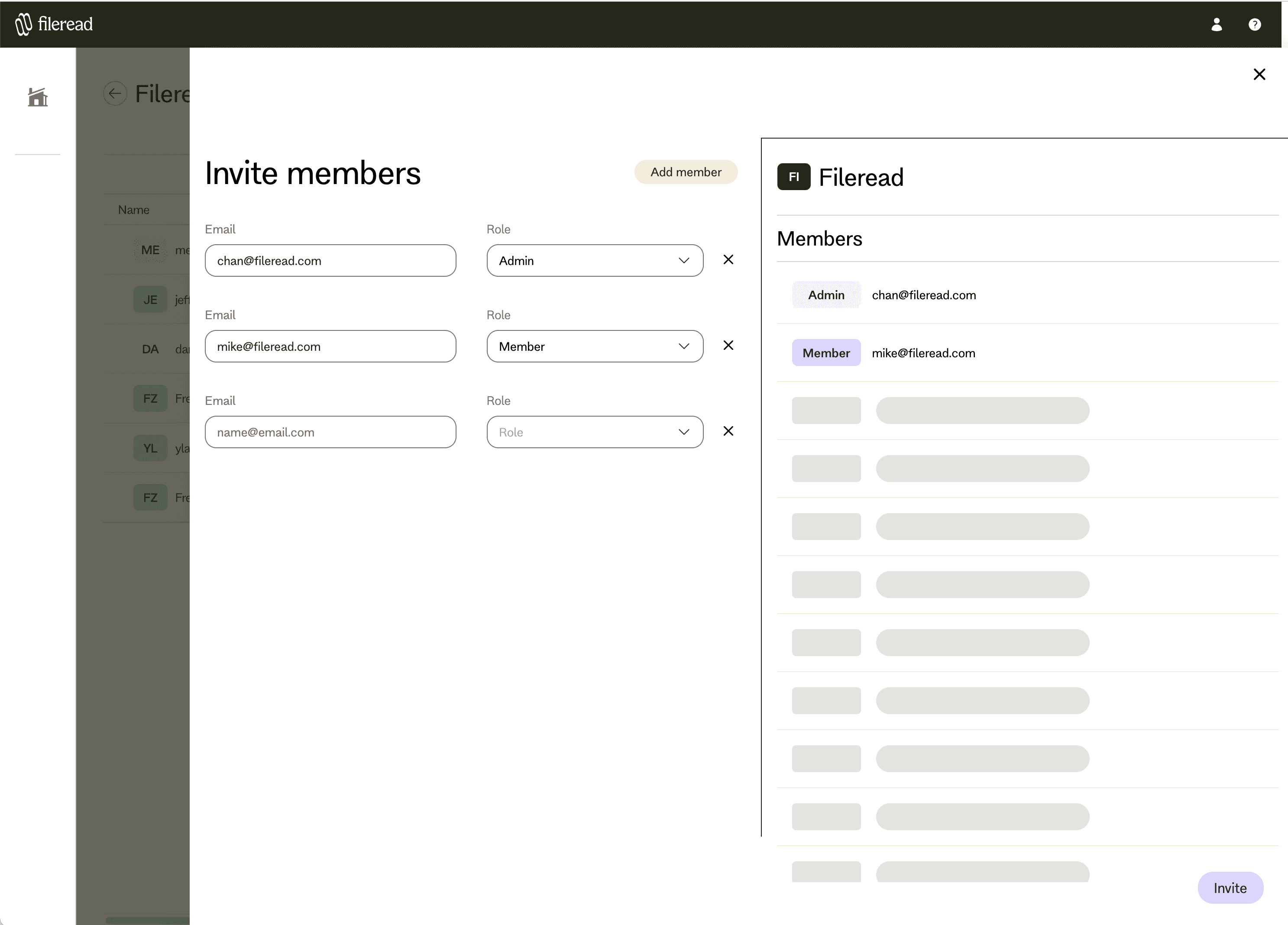Click the Invite button
This screenshot has height=925, width=1288.
[1230, 888]
